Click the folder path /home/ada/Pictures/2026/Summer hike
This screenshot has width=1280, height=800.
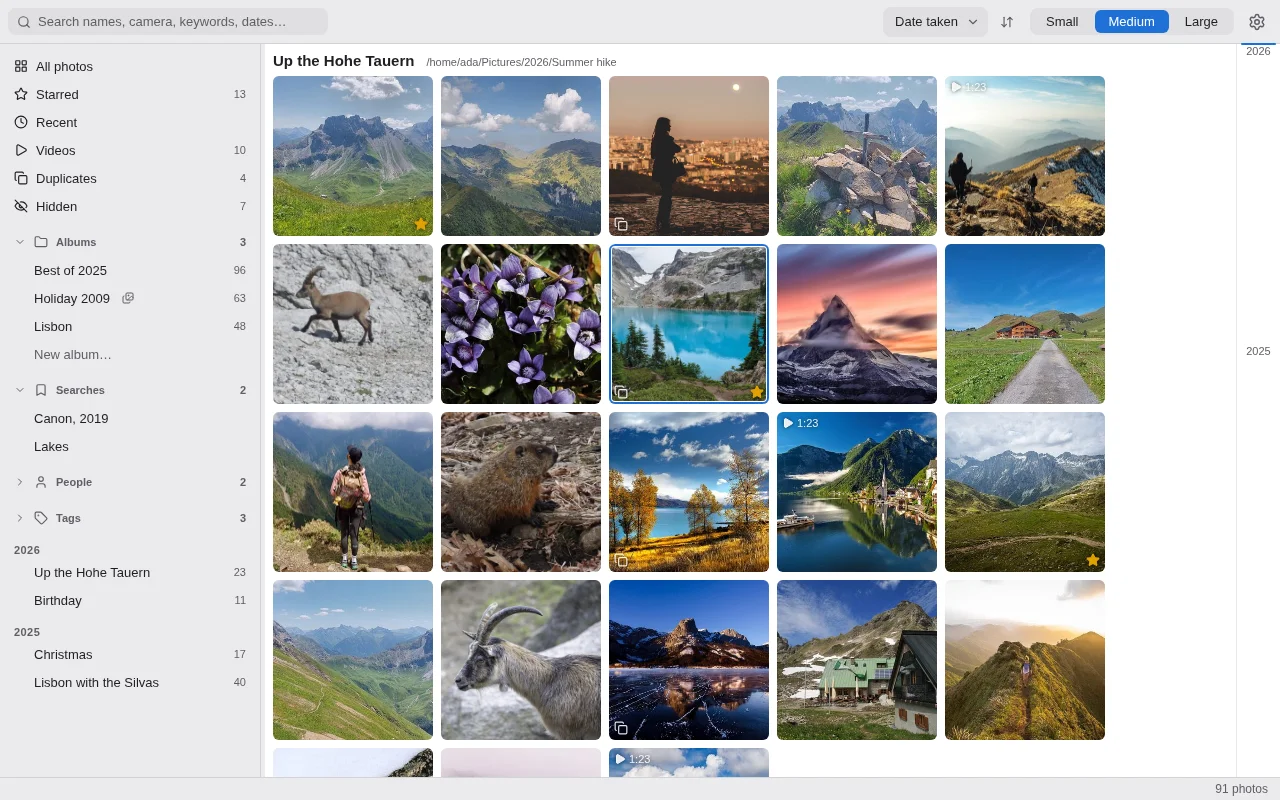coord(521,62)
